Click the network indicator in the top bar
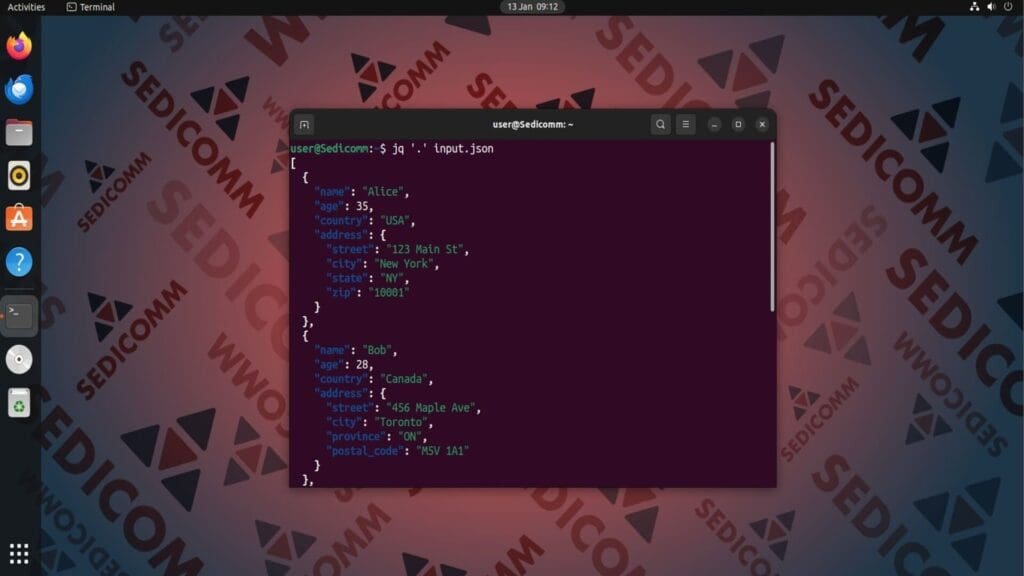The image size is (1024, 576). [976, 6]
